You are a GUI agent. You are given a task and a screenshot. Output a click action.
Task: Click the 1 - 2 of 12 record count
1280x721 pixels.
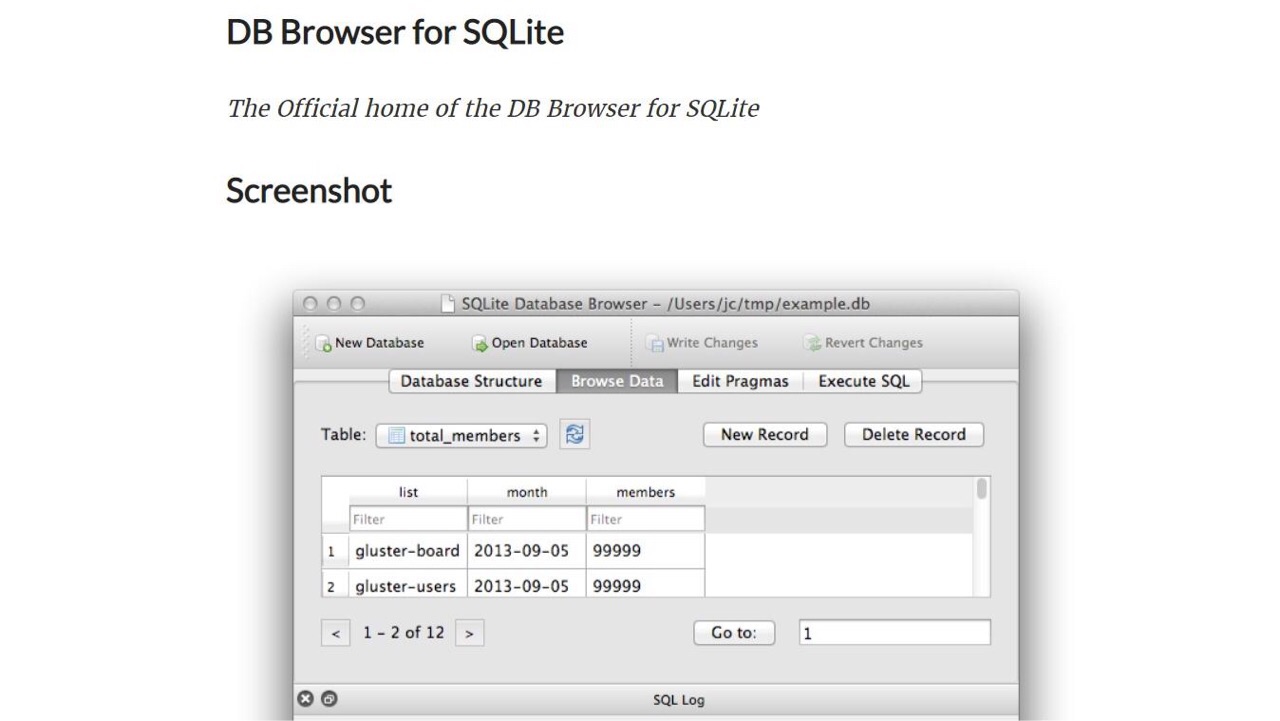(x=403, y=633)
